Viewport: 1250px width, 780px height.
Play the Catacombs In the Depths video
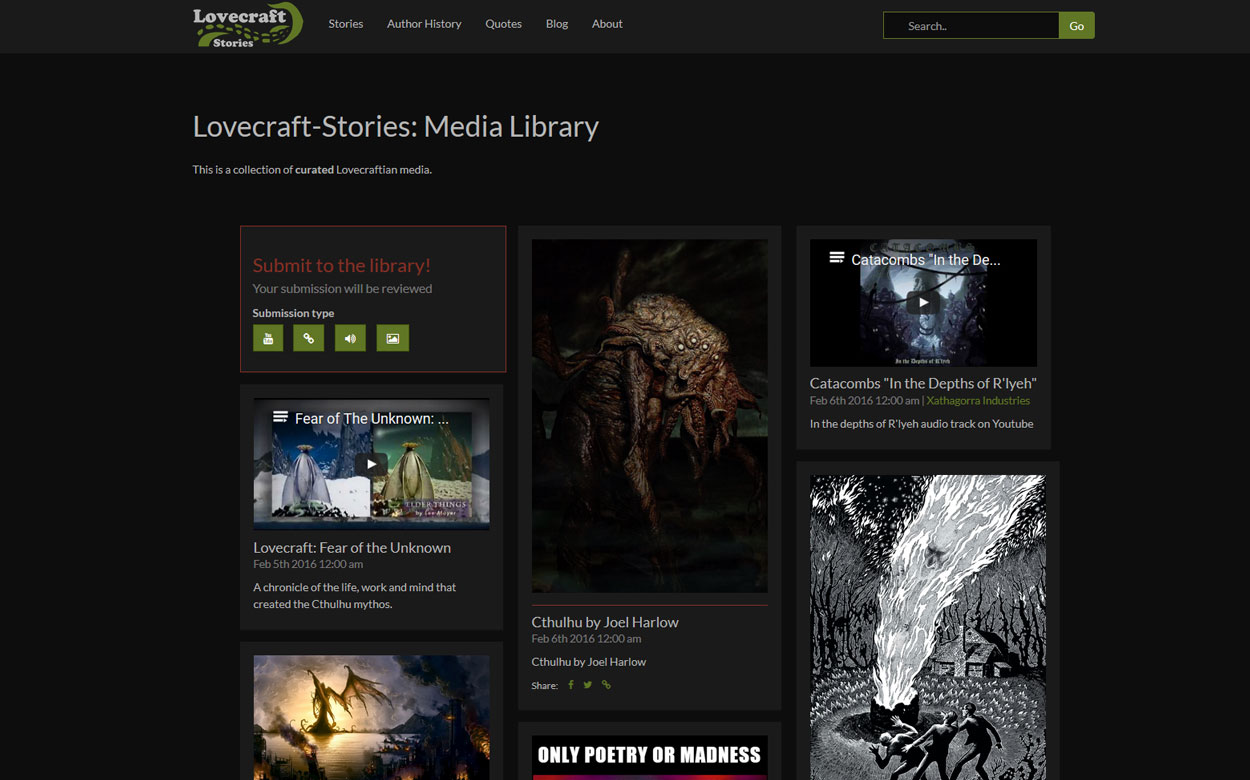(x=923, y=302)
